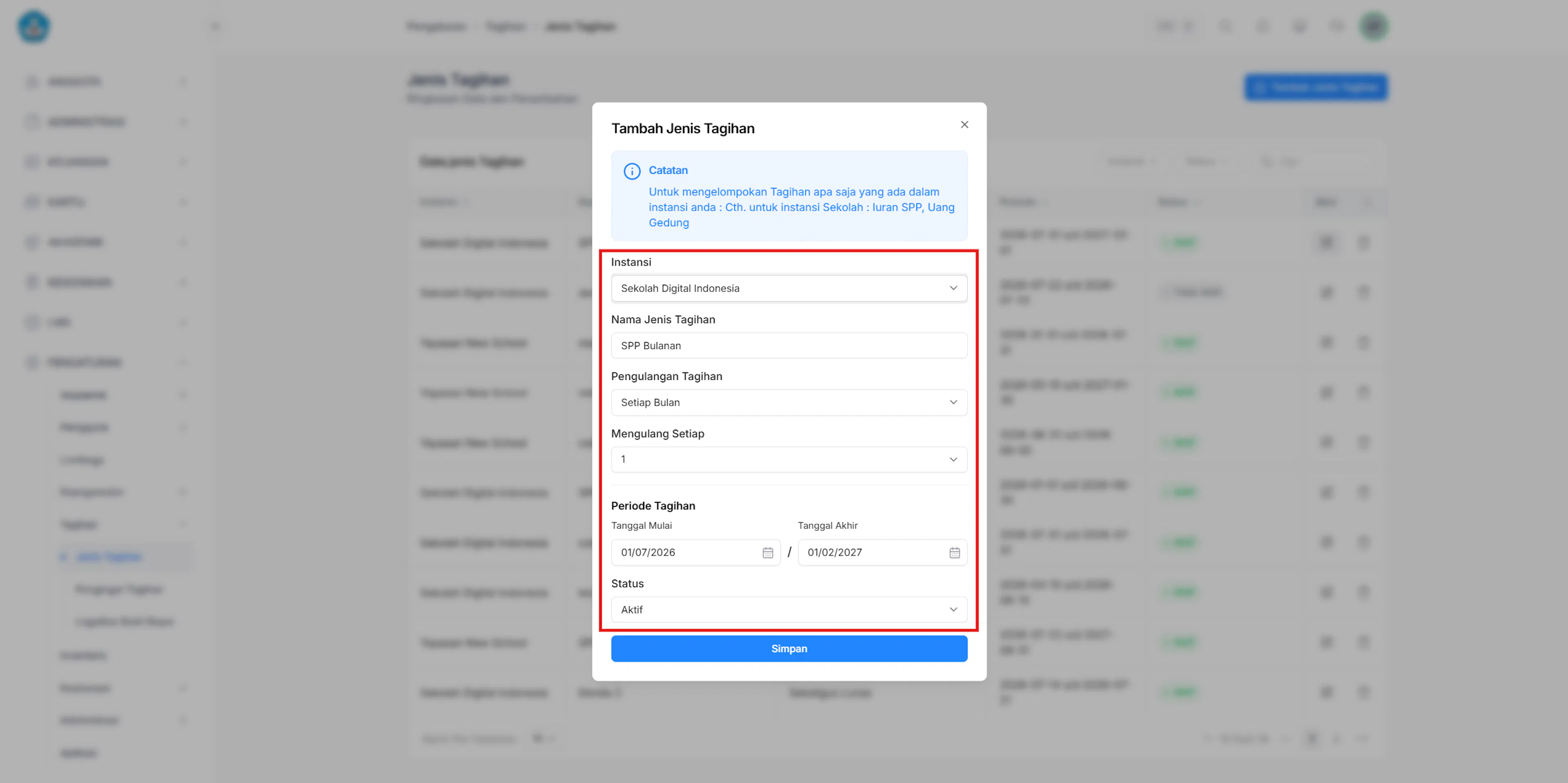This screenshot has width=1568, height=783.
Task: Click the Tanggal Akhir date 01/02/2027
Action: pos(835,552)
